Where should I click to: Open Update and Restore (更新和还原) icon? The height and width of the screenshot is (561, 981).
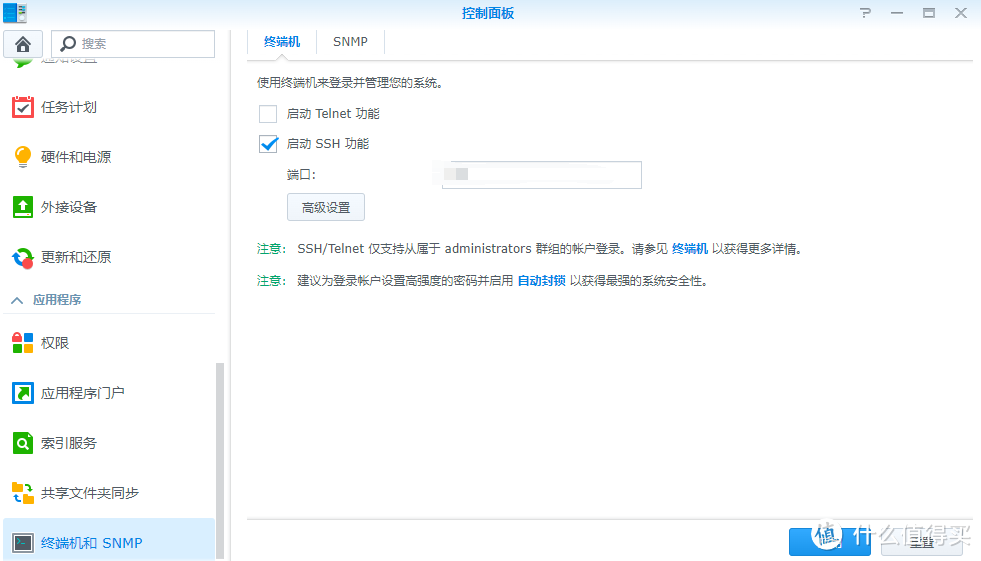pos(23,257)
